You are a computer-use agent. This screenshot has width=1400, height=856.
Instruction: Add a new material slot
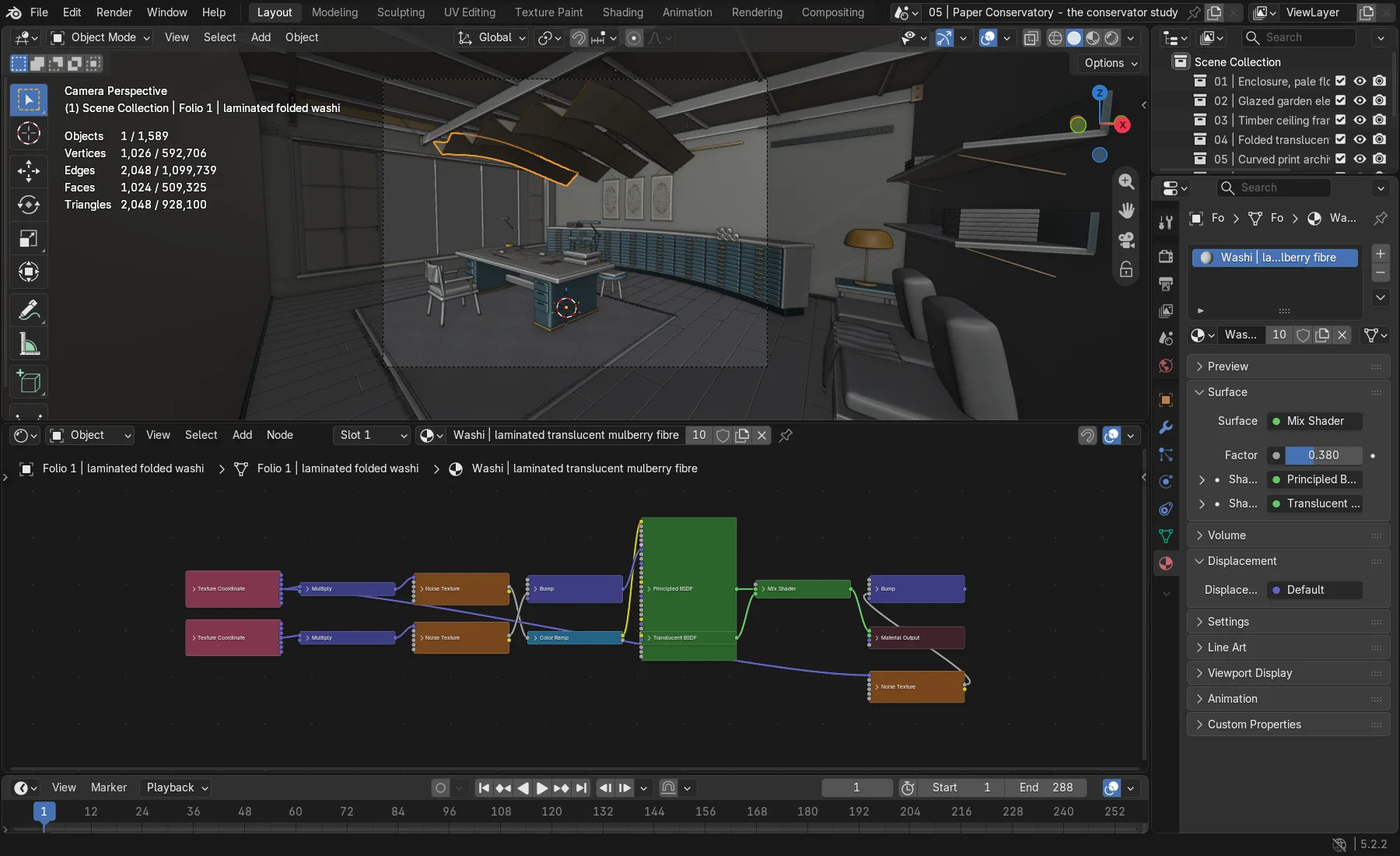(1381, 254)
